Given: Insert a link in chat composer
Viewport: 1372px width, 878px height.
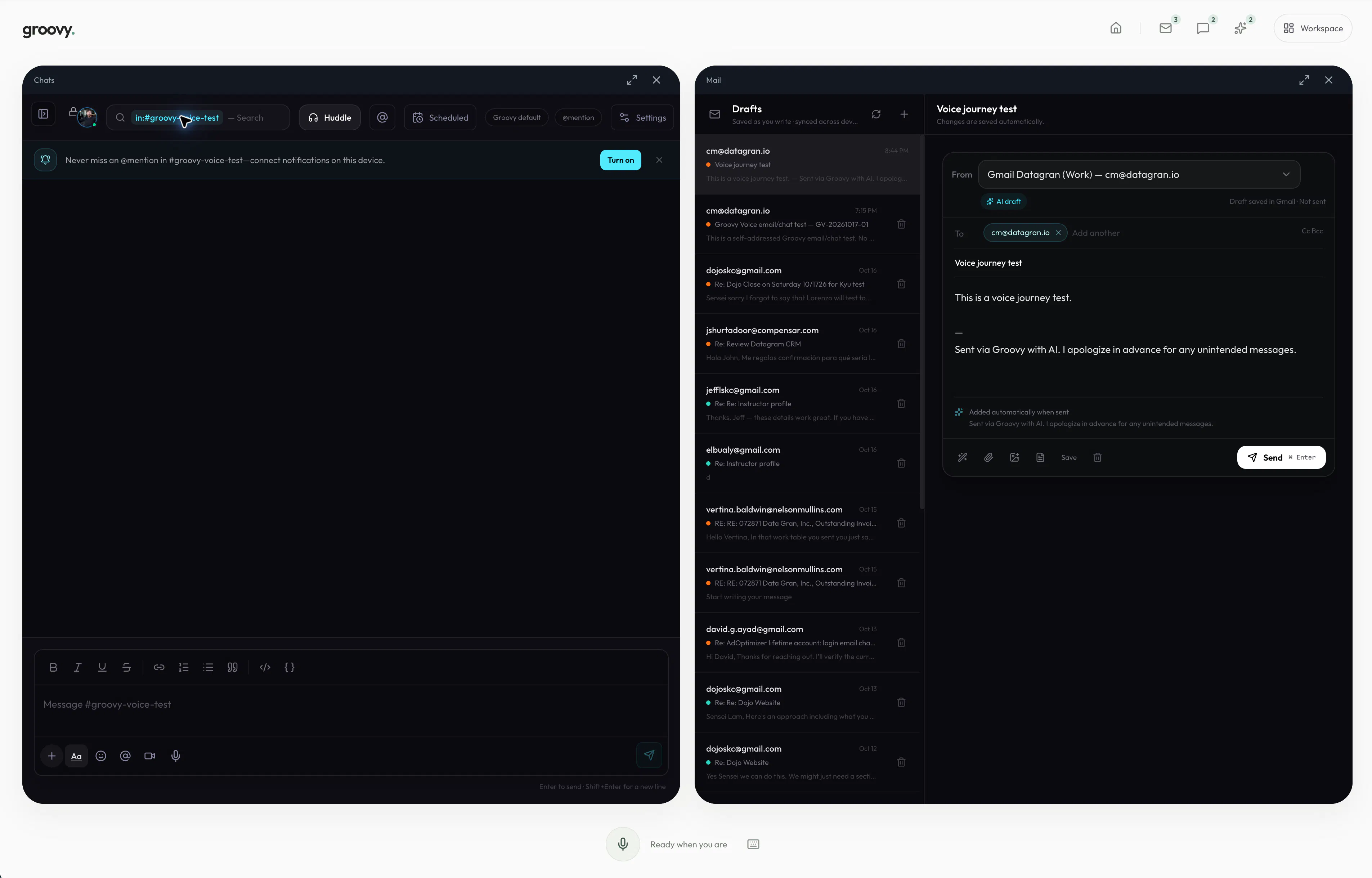Looking at the screenshot, I should [159, 667].
